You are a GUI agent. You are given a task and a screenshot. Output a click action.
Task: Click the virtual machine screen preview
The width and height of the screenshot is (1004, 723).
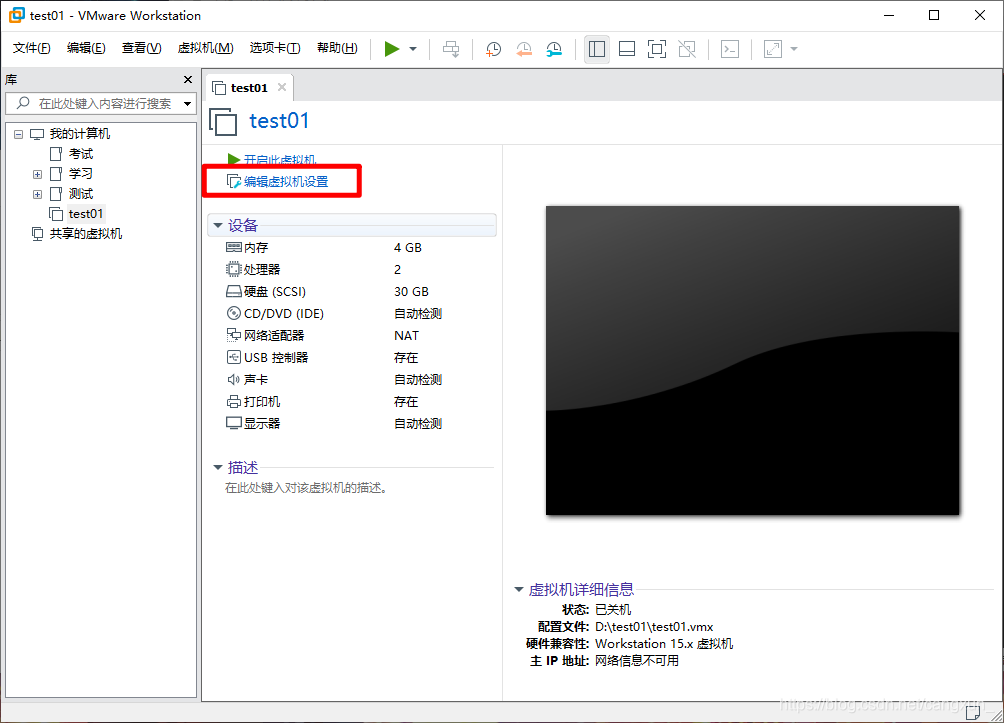pyautogui.click(x=752, y=361)
